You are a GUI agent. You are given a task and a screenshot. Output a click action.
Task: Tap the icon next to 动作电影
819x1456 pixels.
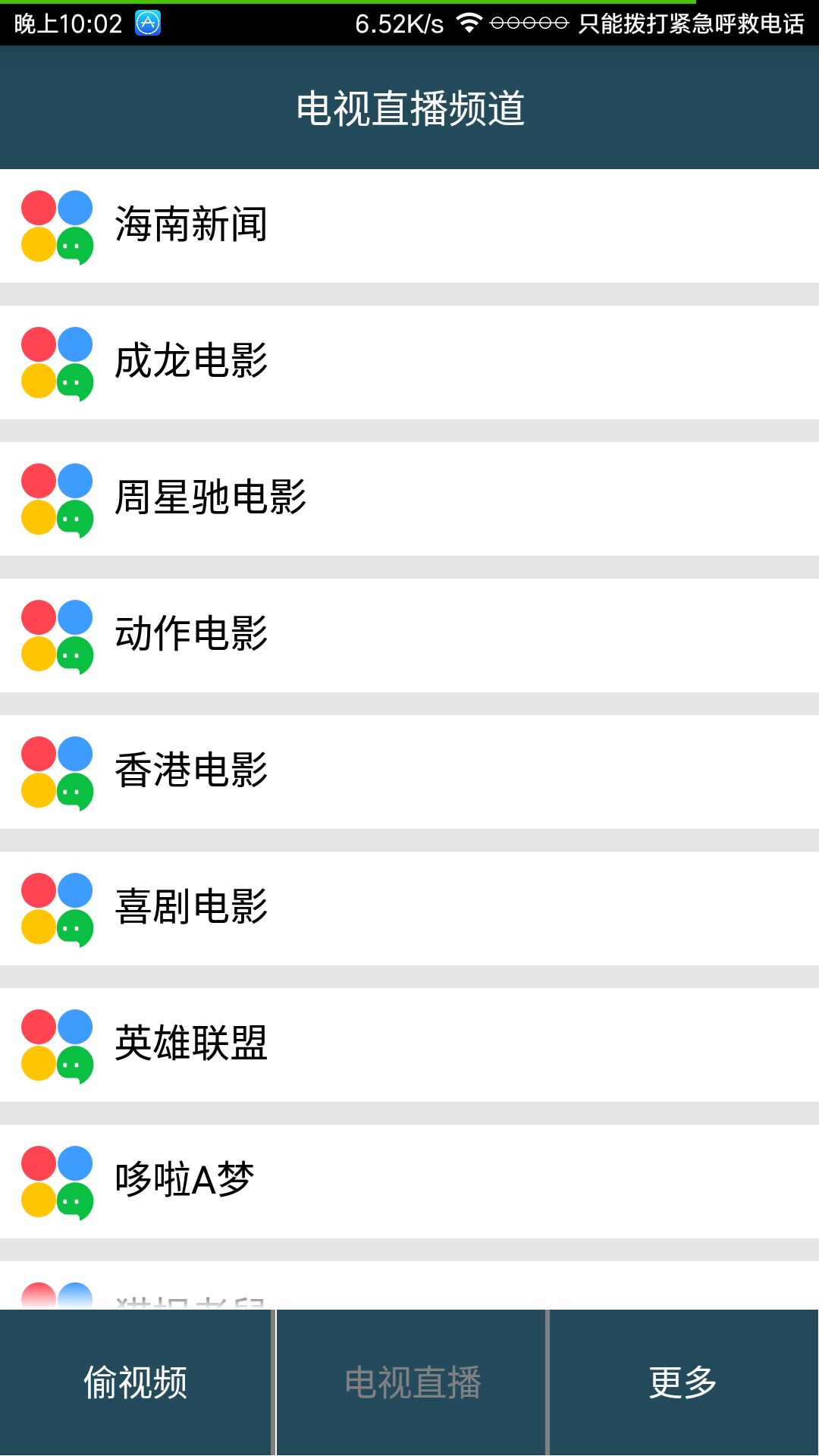[58, 636]
